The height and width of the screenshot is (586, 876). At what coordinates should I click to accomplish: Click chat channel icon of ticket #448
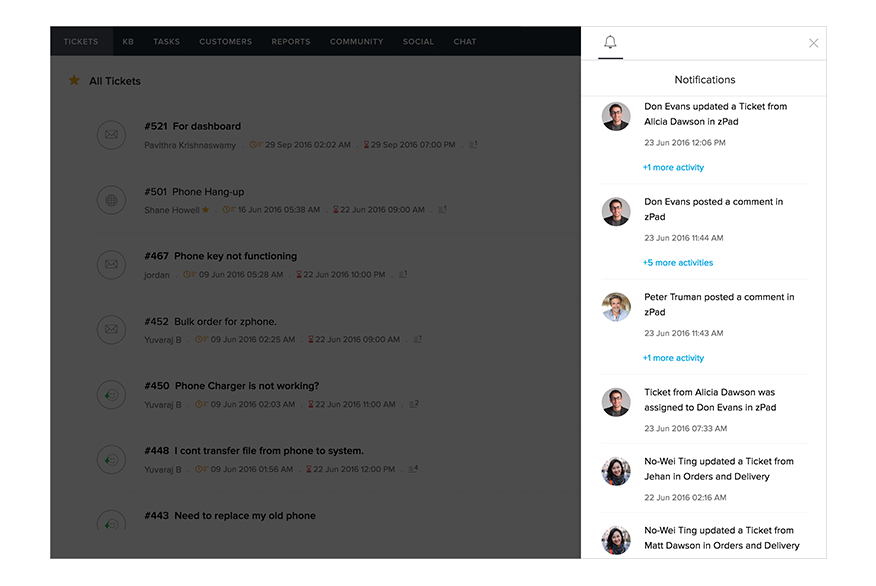pos(111,459)
